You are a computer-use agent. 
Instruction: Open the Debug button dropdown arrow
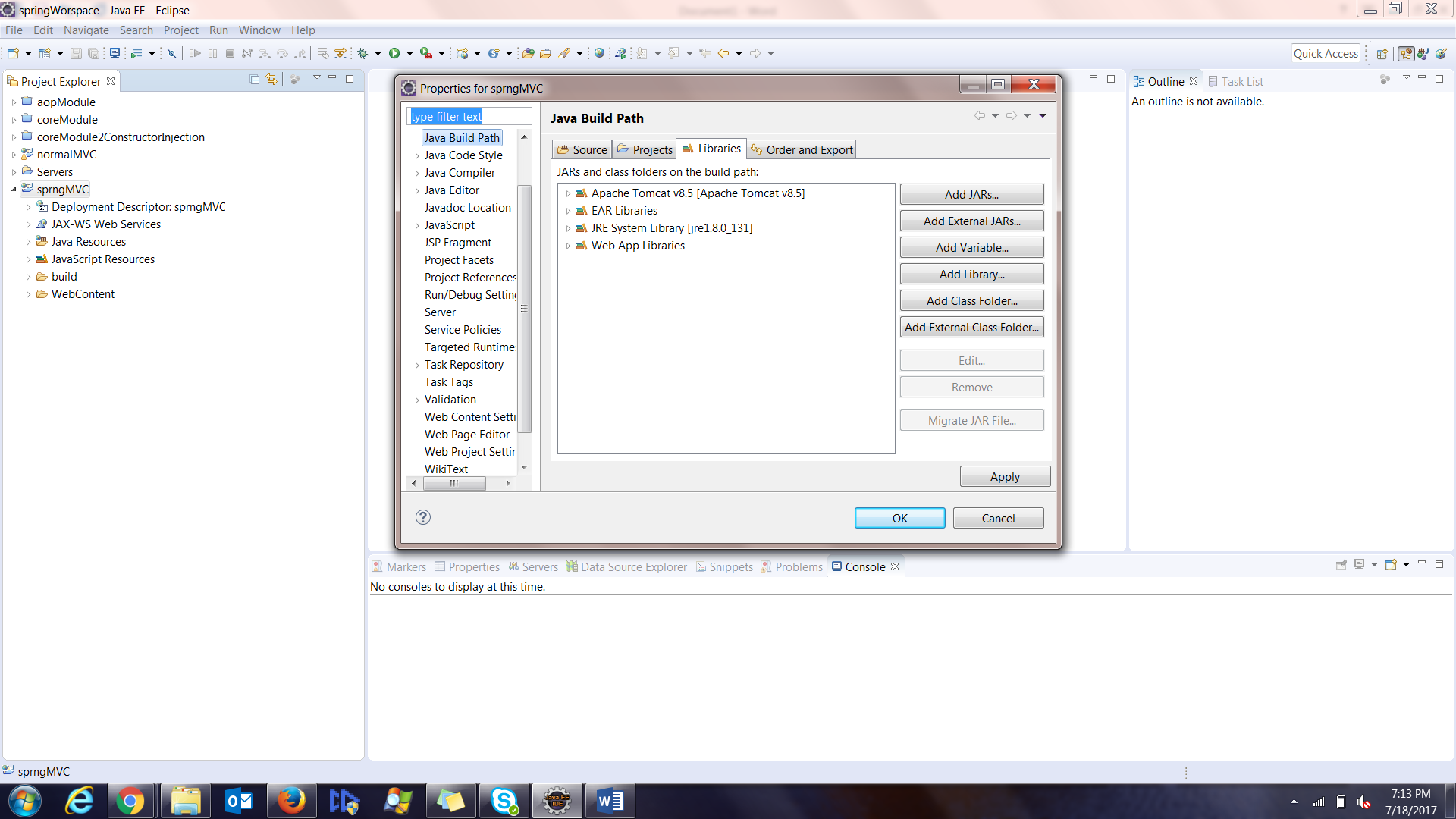pyautogui.click(x=378, y=53)
